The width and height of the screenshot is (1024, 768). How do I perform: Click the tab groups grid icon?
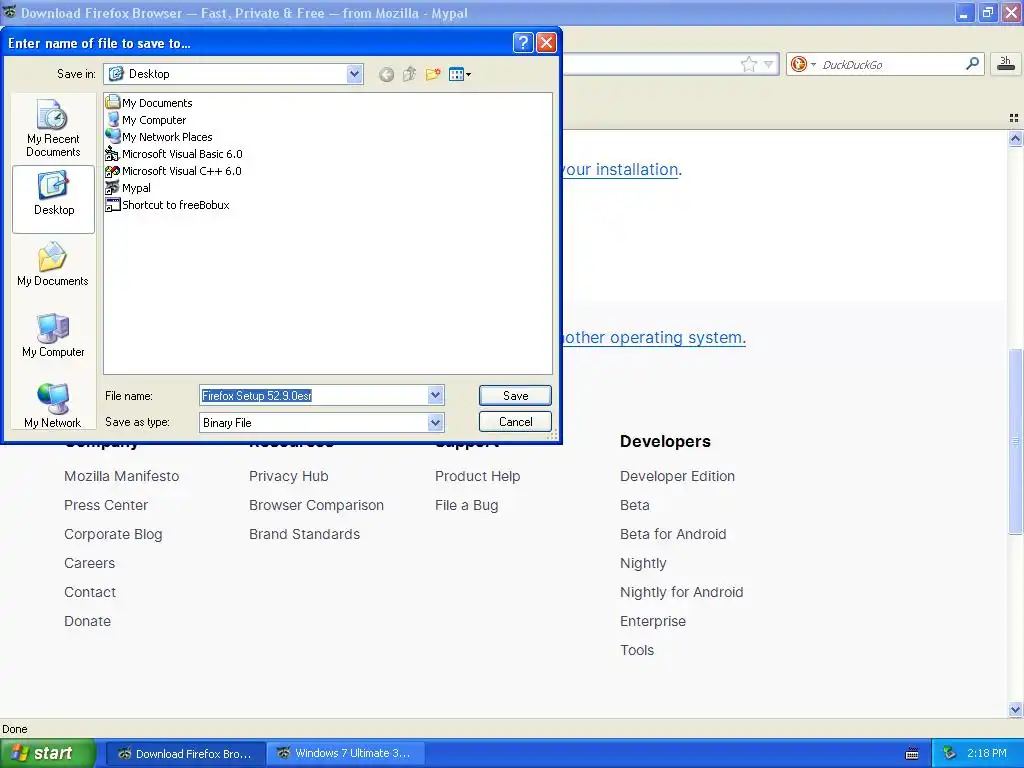(x=1014, y=118)
